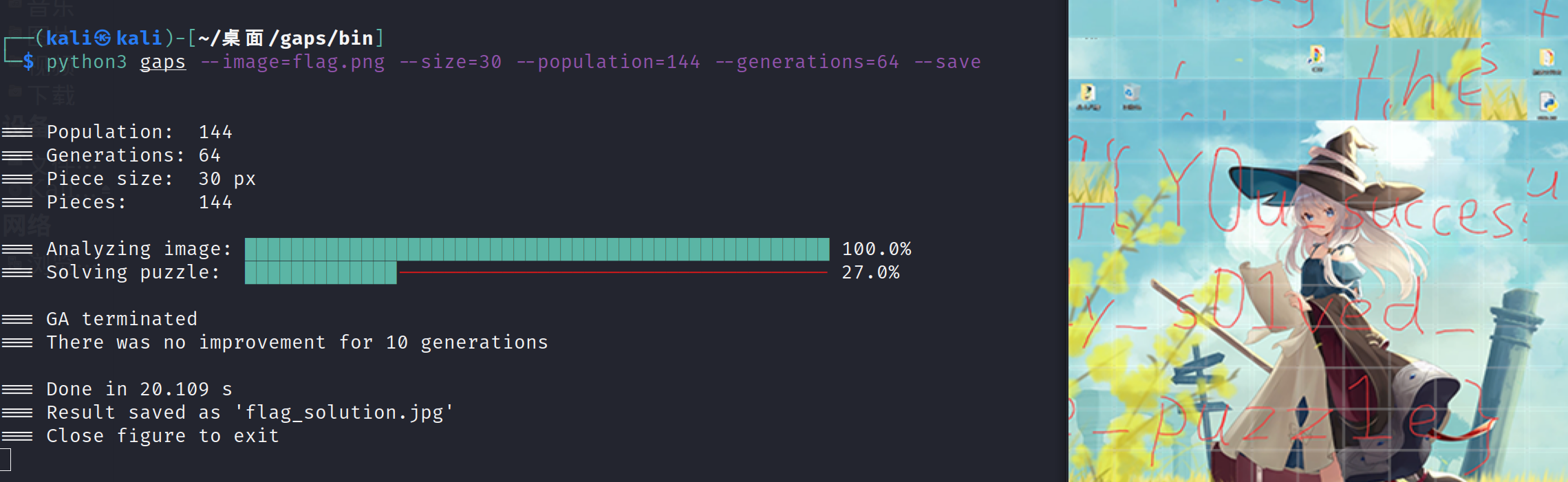Click the --size=30 argument
The height and width of the screenshot is (482, 1568).
point(451,62)
